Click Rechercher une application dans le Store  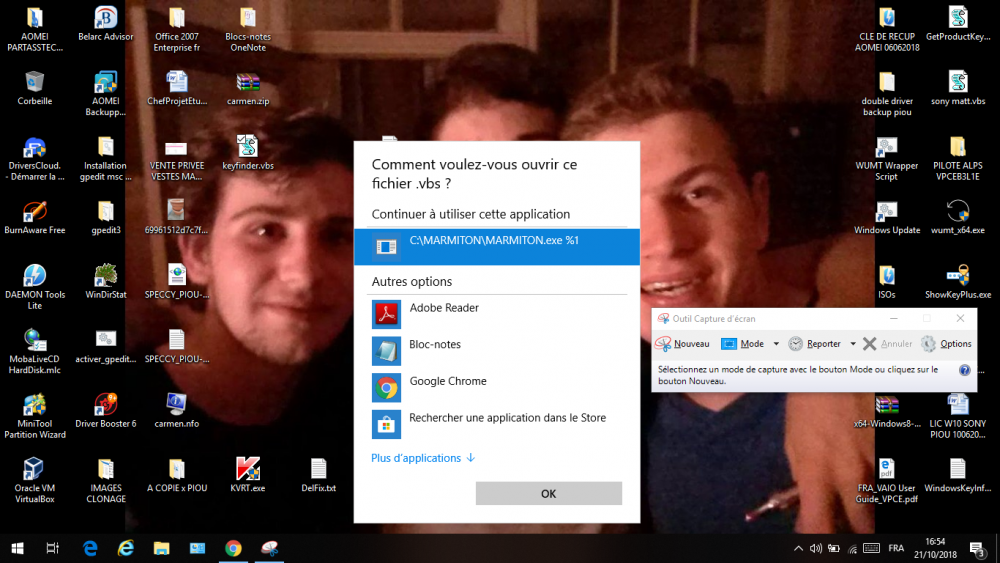[506, 418]
